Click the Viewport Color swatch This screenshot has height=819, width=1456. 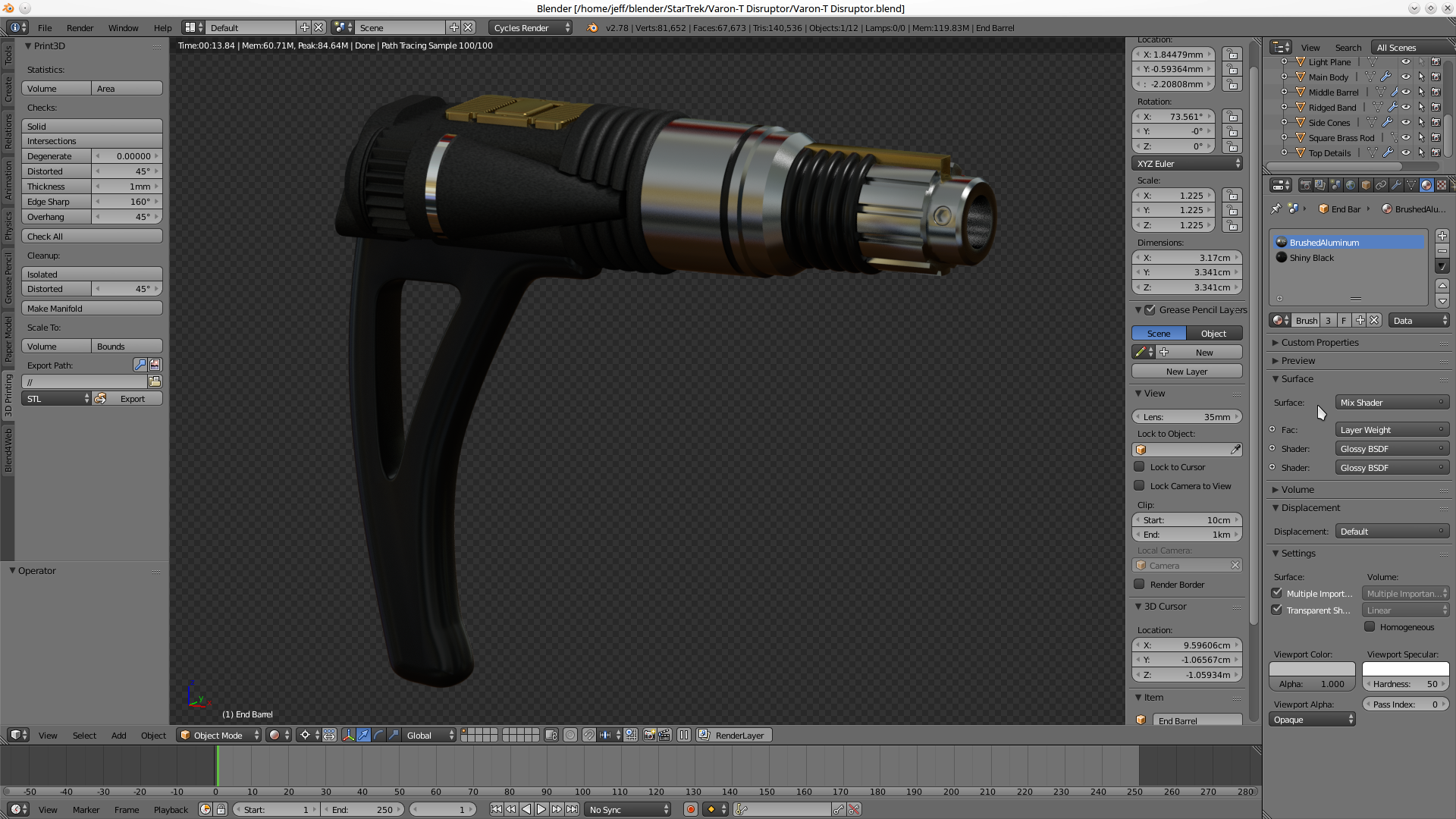pyautogui.click(x=1312, y=669)
